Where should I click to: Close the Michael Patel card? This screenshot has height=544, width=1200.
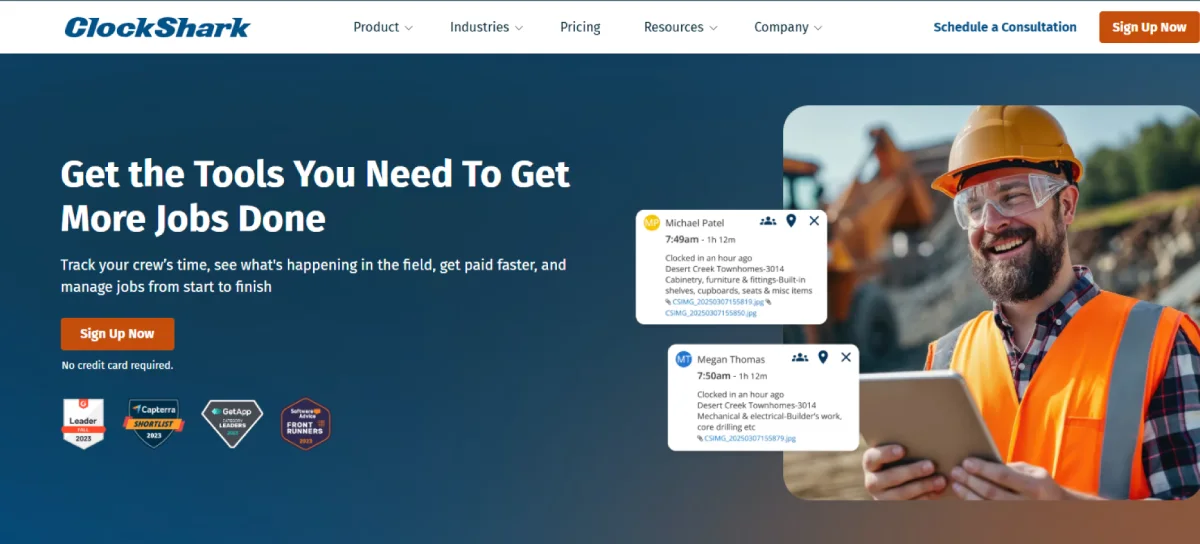[x=814, y=221]
